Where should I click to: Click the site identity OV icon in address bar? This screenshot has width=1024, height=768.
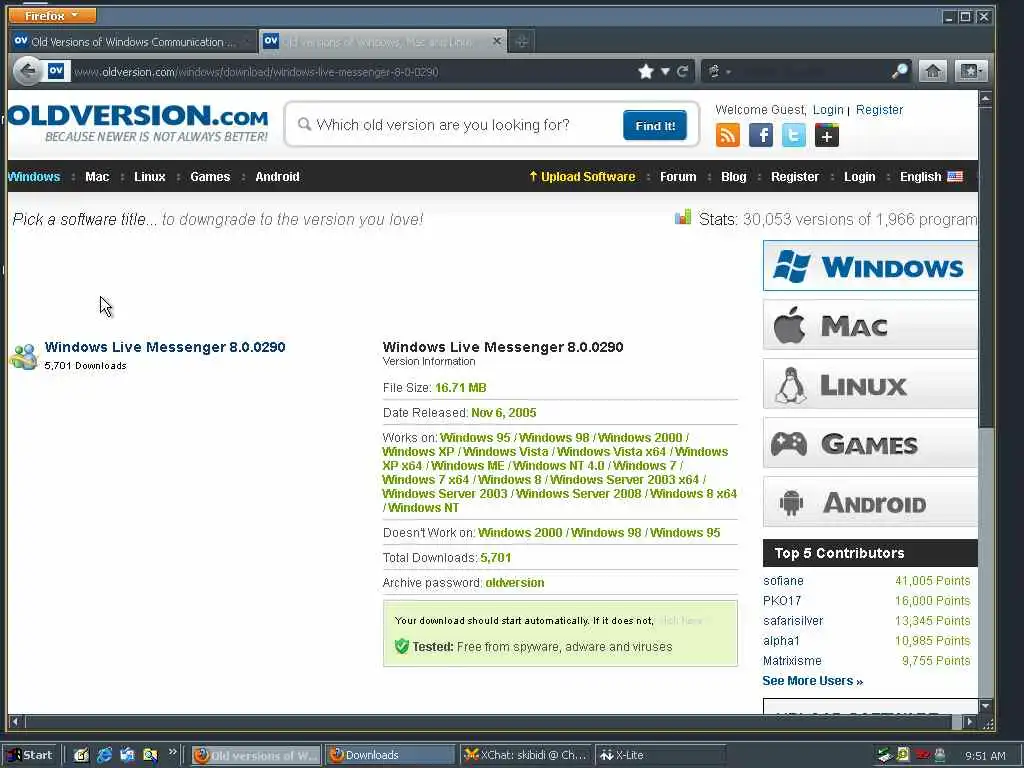tap(56, 71)
